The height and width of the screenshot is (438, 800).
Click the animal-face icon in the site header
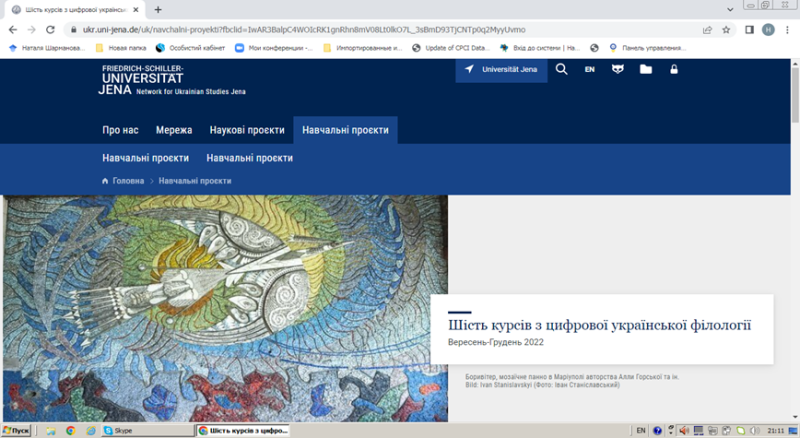pyautogui.click(x=617, y=69)
